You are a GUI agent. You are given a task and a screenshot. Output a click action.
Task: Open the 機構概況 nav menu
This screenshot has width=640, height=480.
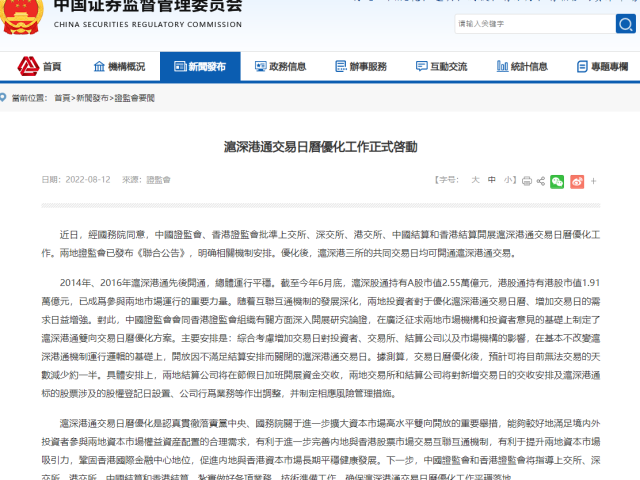click(x=119, y=67)
